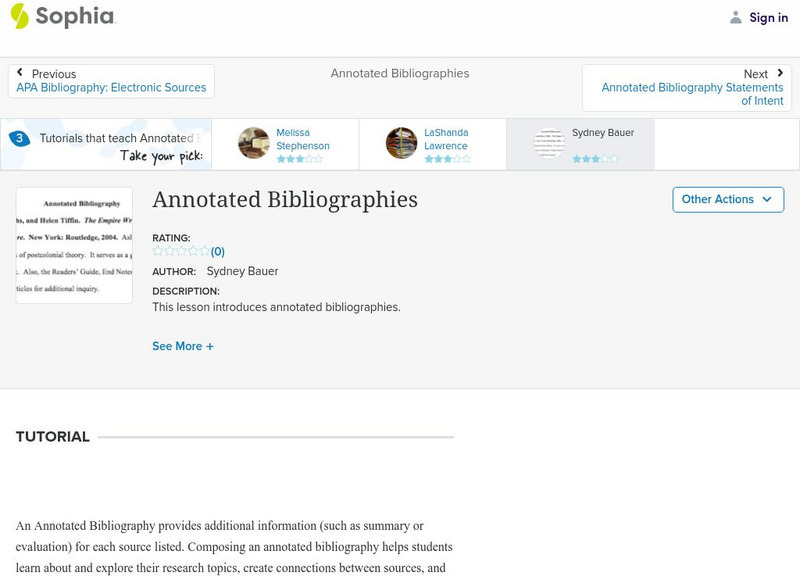The height and width of the screenshot is (576, 800).
Task: Switch to LaShanda Lawrence's tutorial tab
Action: click(x=445, y=139)
